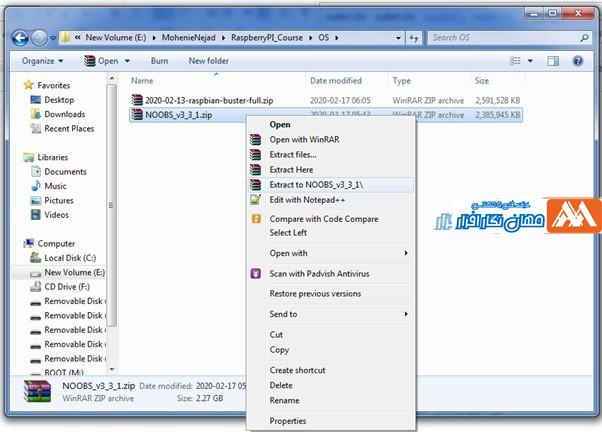Choose Extract files... in context menu

293,154
